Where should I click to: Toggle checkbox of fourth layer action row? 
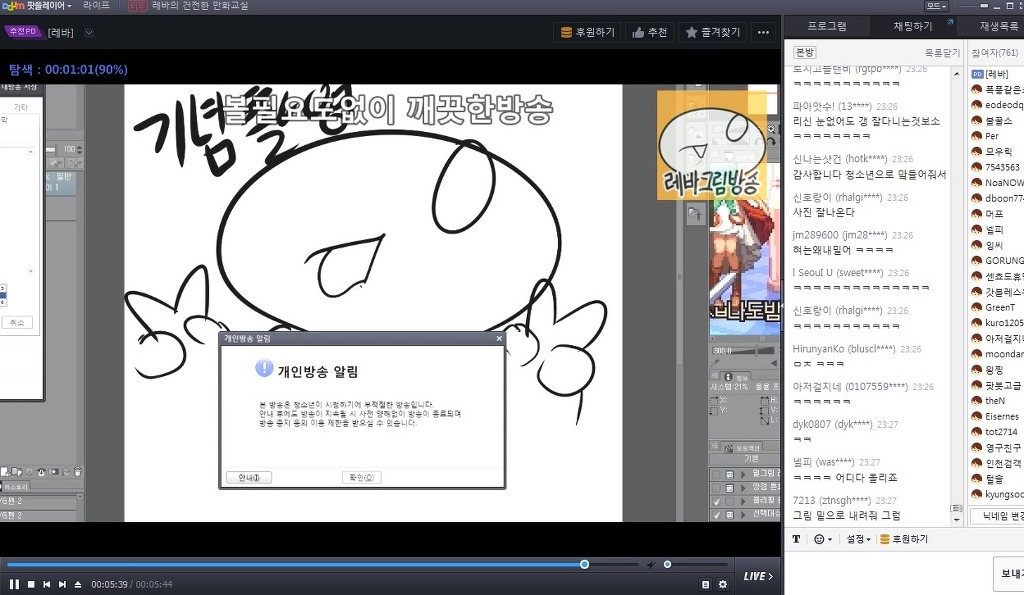point(716,515)
